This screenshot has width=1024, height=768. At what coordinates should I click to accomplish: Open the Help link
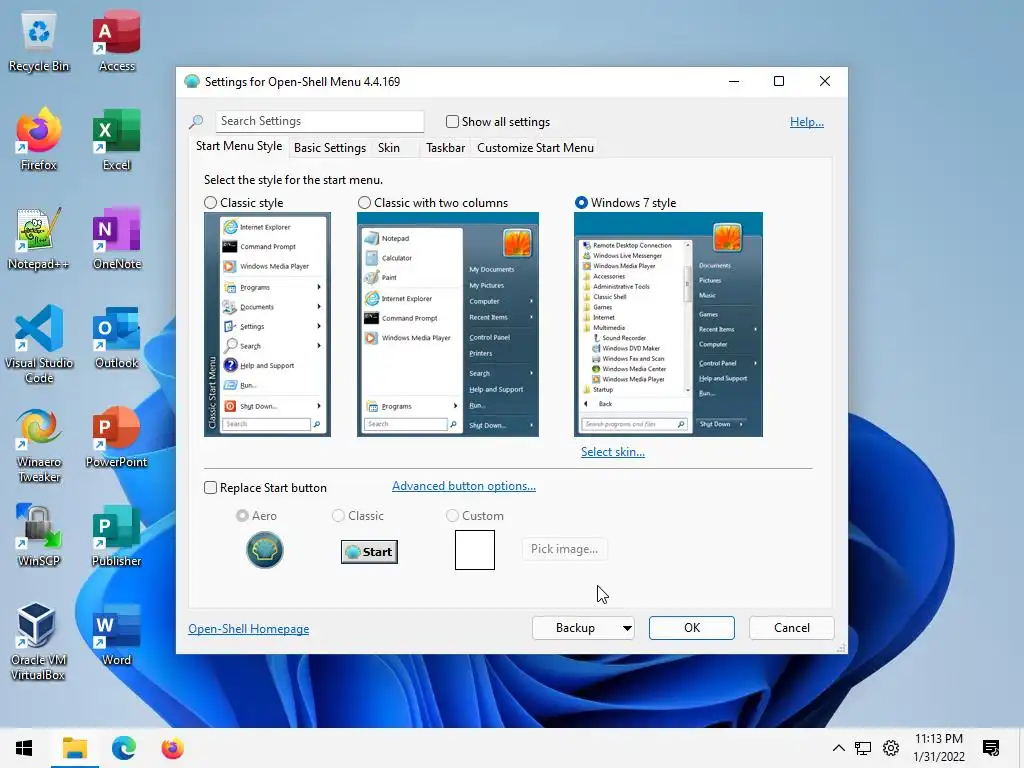(x=807, y=122)
